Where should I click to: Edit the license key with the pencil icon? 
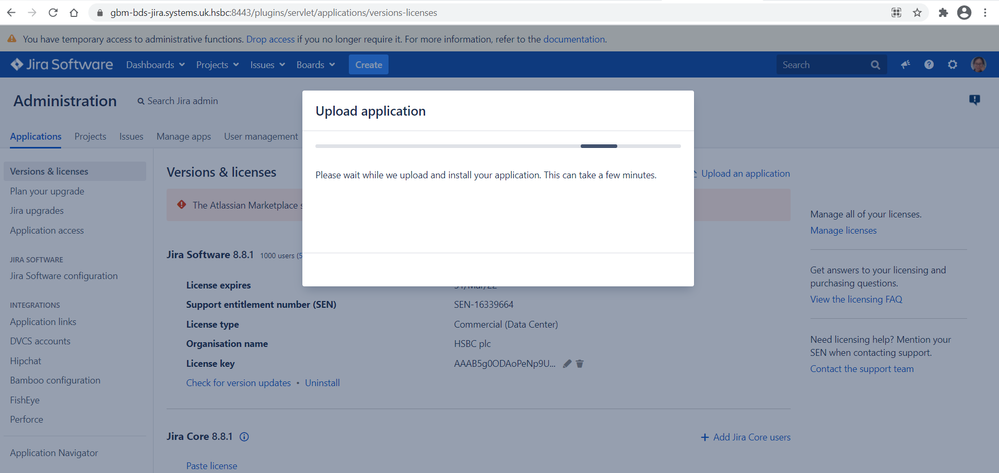(x=567, y=363)
